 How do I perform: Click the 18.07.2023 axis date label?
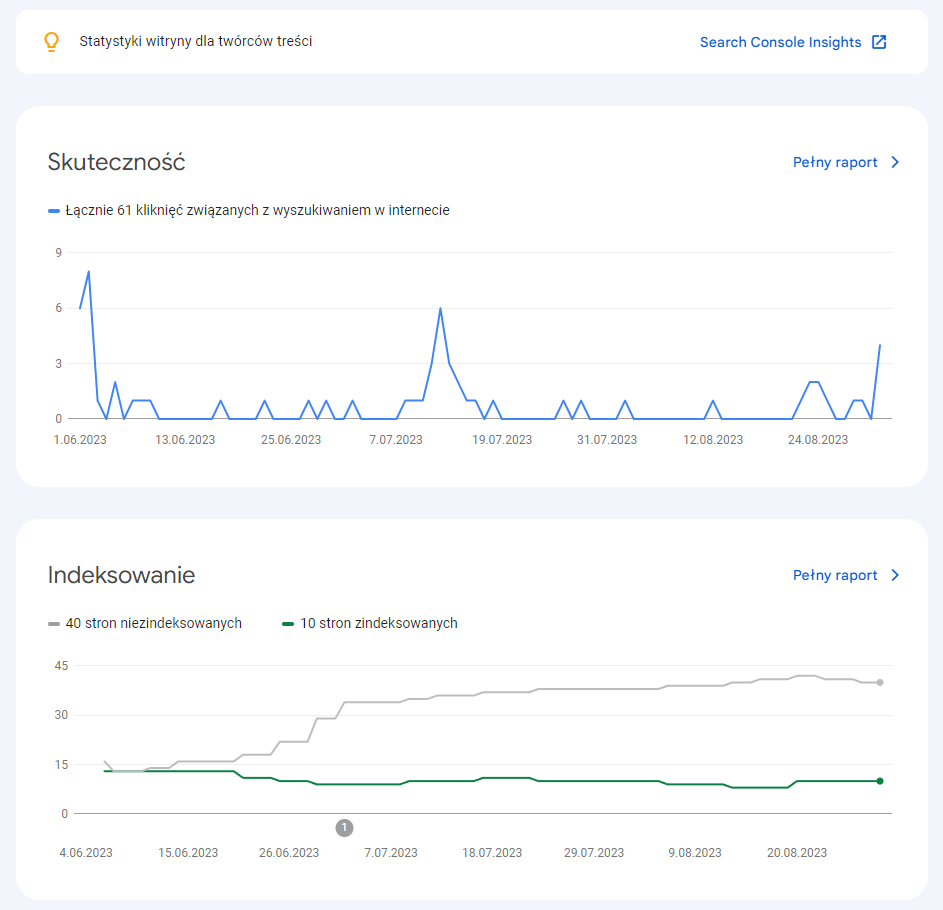click(x=492, y=853)
